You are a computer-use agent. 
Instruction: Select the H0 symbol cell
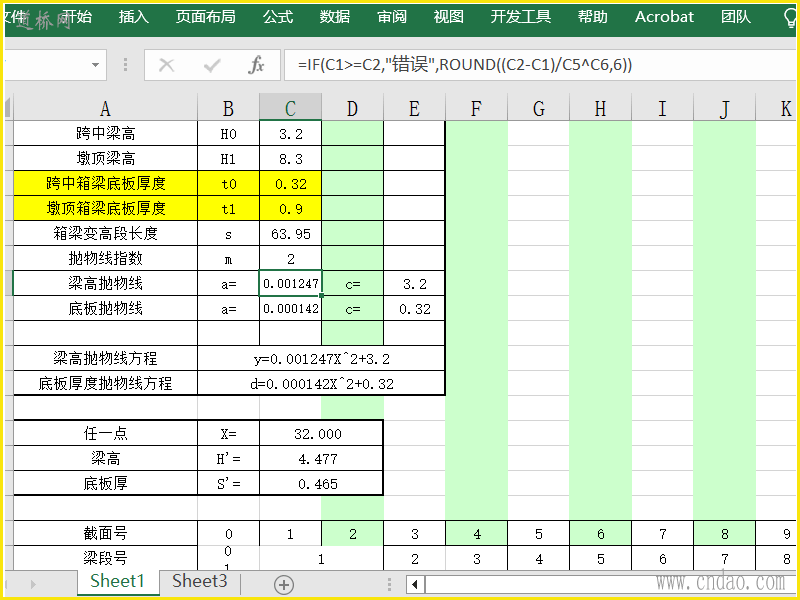[228, 133]
